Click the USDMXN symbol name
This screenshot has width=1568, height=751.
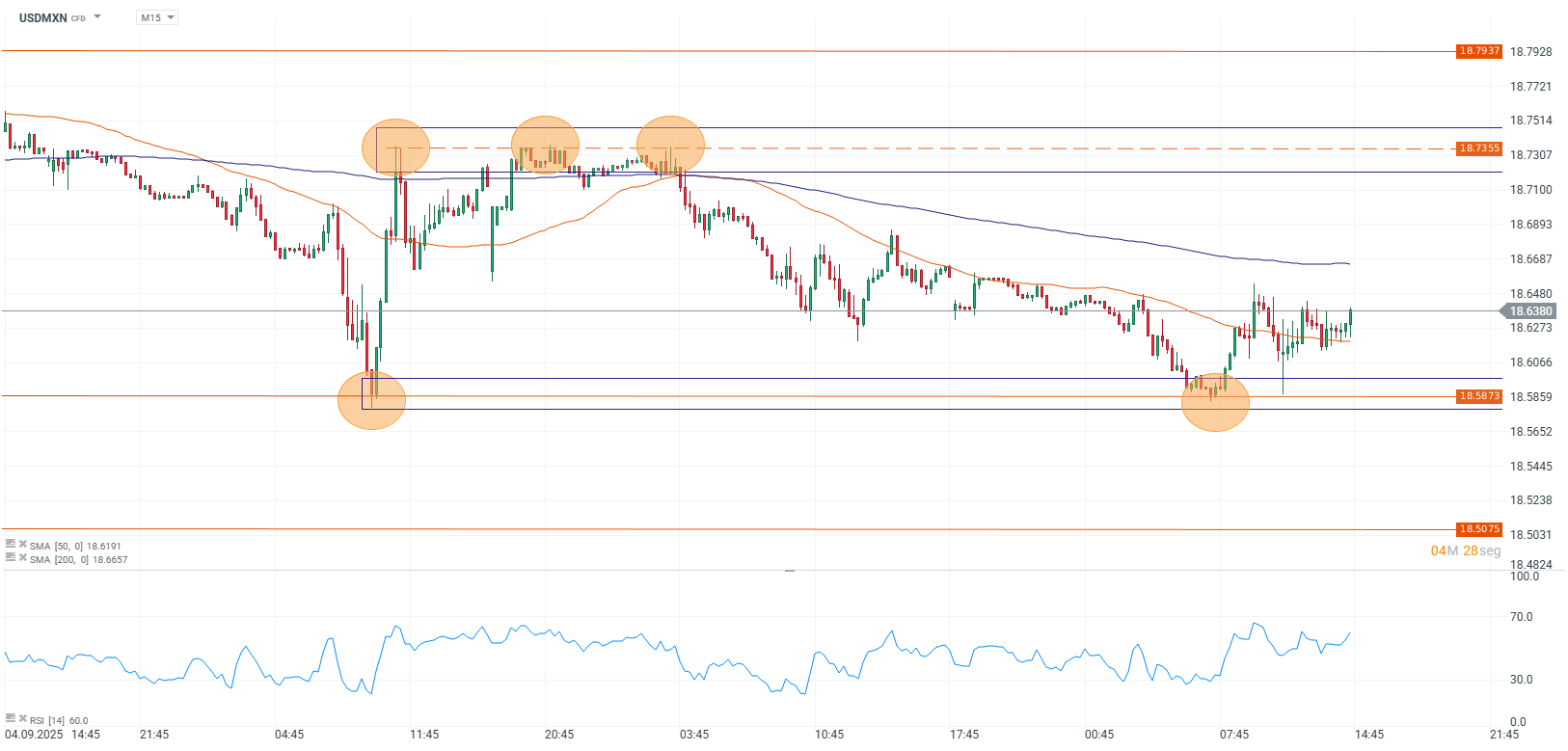[x=42, y=17]
